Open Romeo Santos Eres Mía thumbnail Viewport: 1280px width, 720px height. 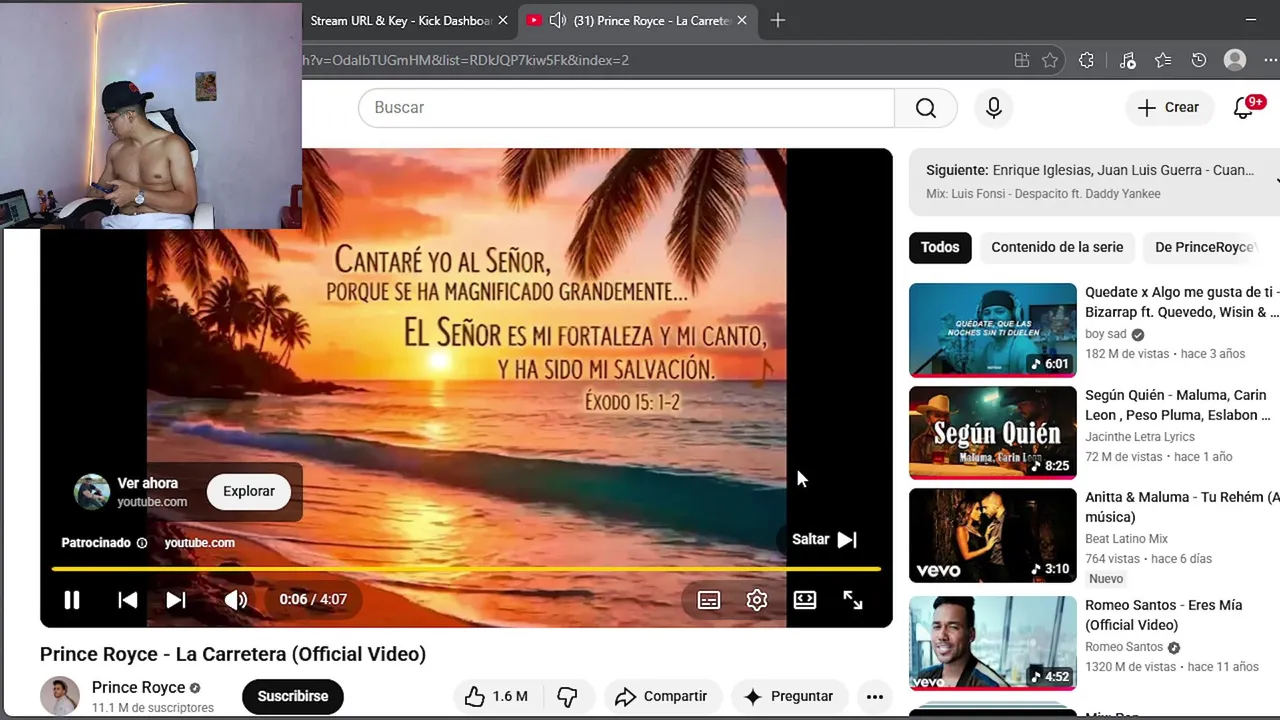point(993,643)
